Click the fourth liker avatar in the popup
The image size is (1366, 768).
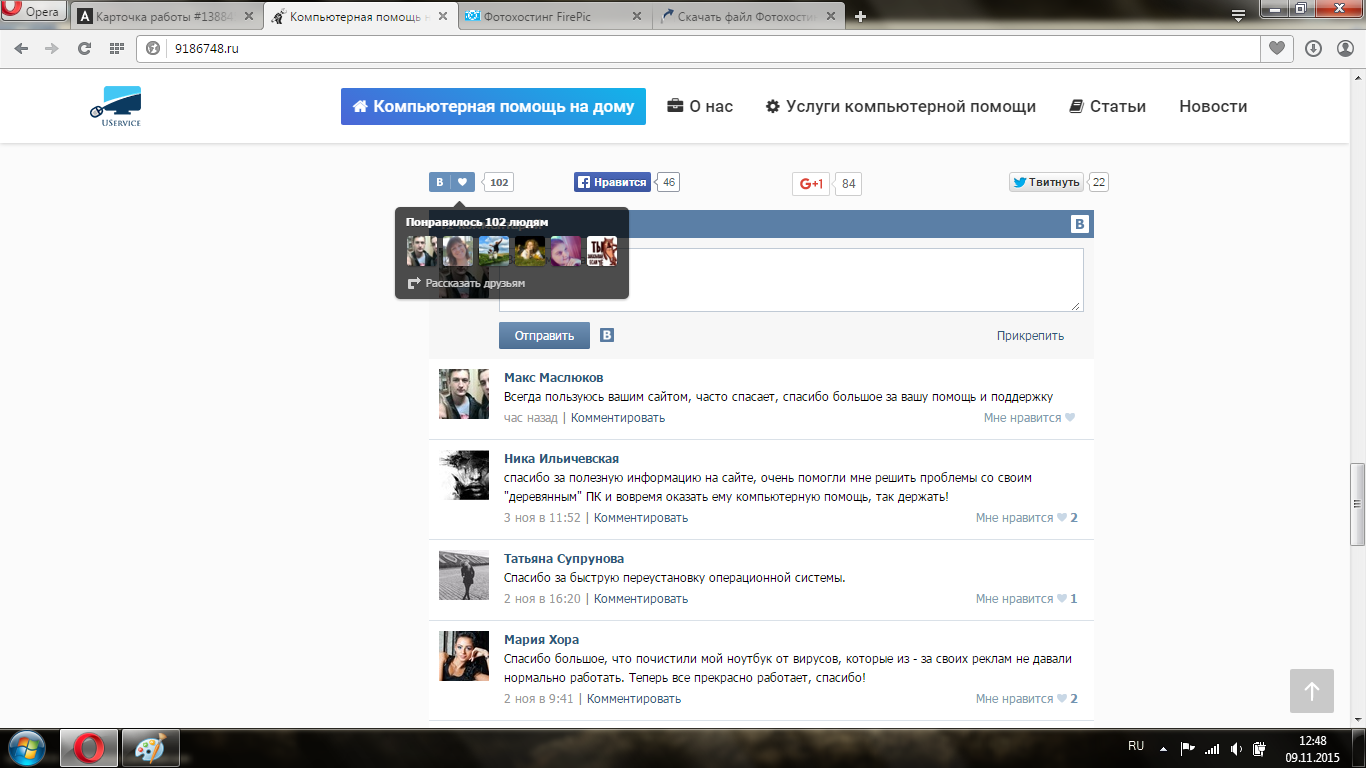point(530,251)
